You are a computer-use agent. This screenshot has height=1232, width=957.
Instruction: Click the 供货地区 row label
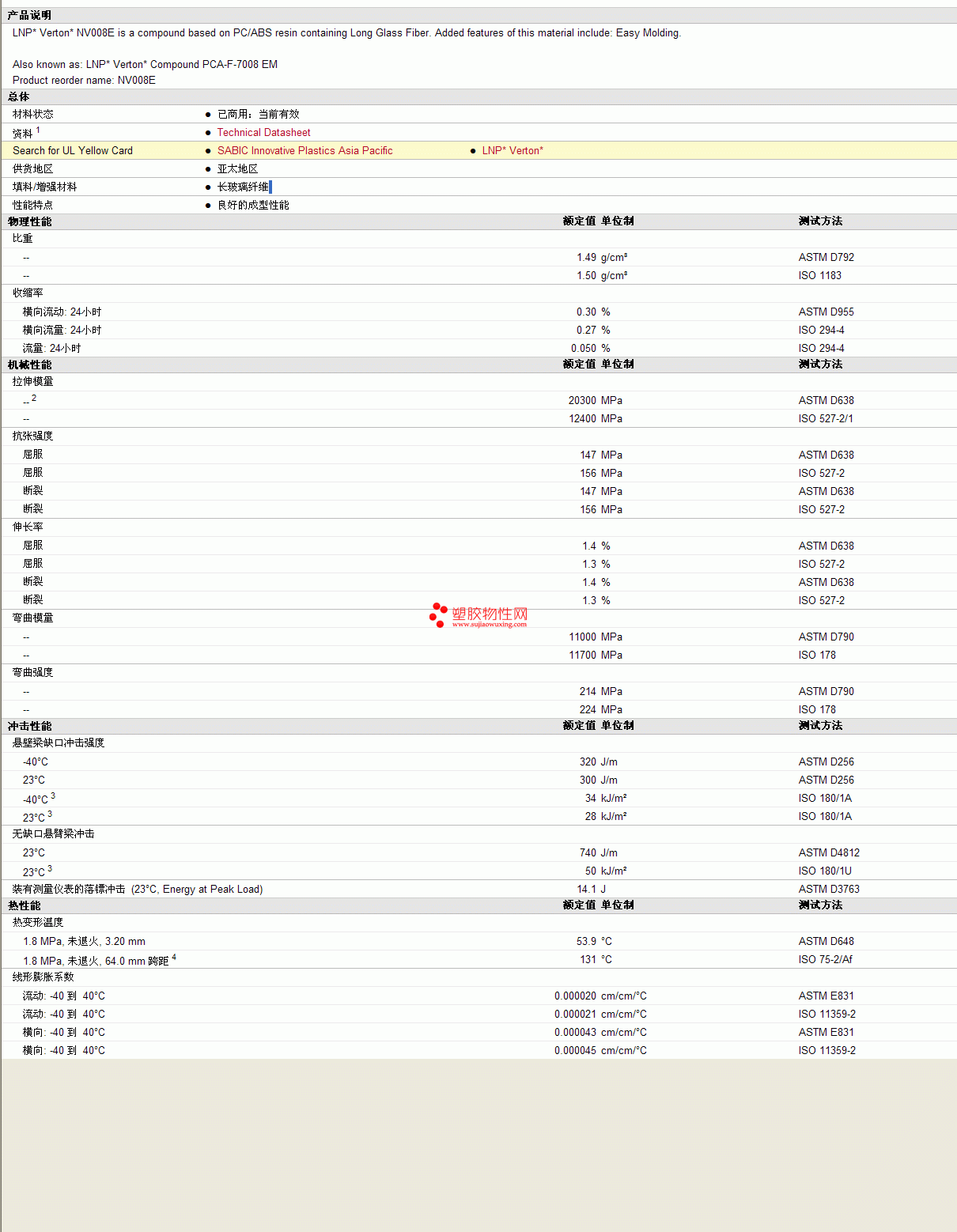click(33, 168)
